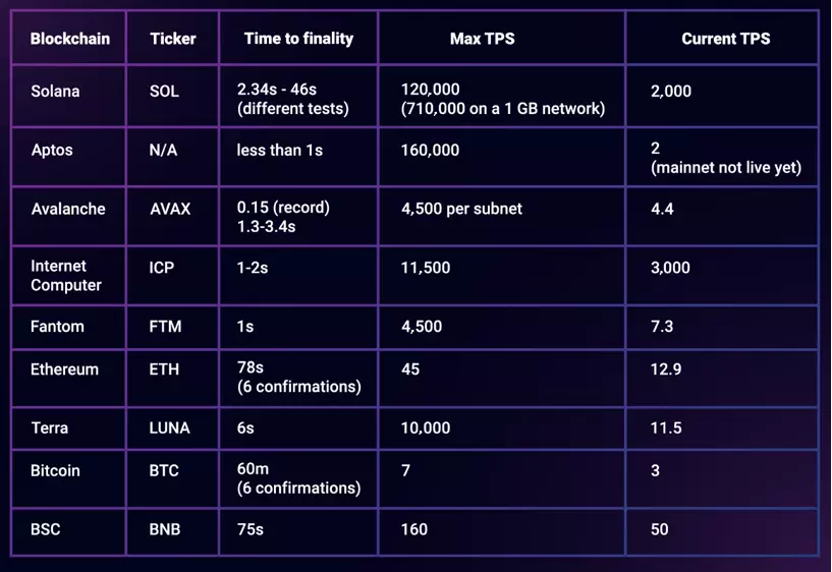Click Solana's 120,000 Max TPS cell
Image resolution: width=832 pixels, height=572 pixels.
pyautogui.click(x=501, y=96)
